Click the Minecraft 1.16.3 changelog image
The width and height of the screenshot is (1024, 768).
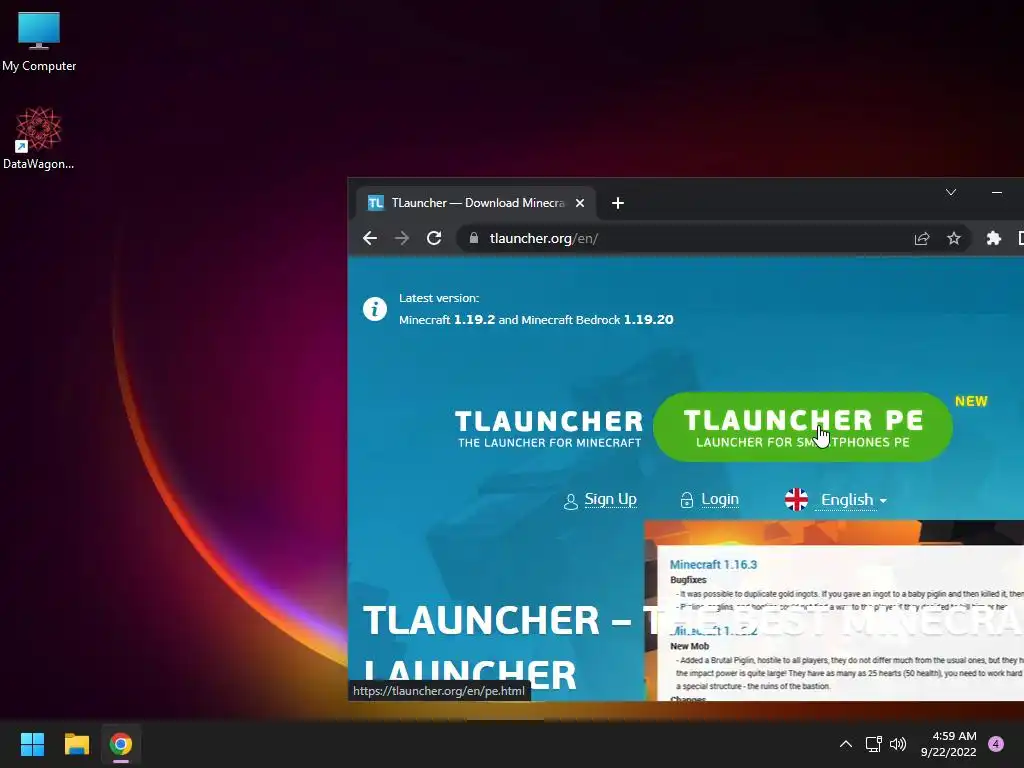coord(834,611)
